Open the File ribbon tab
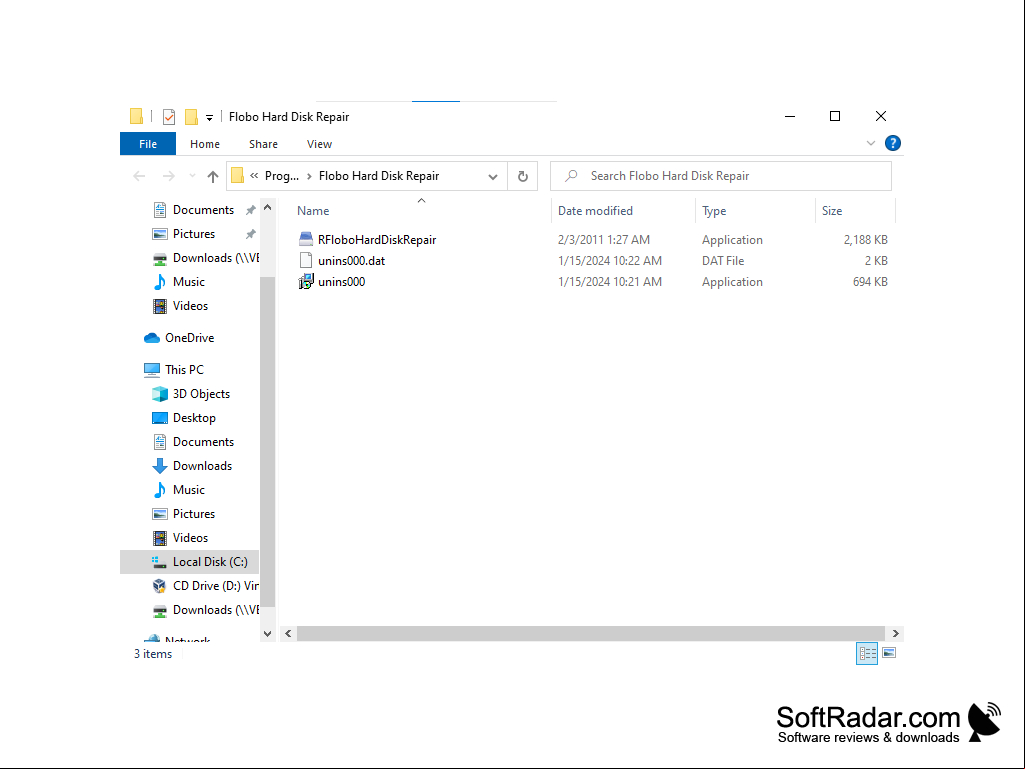Viewport: 1025px width, 769px height. click(148, 144)
